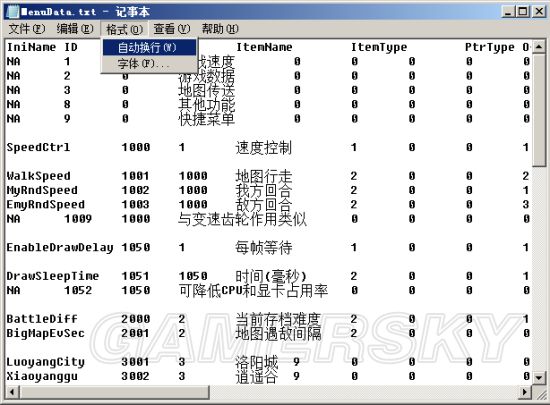Open the 编辑(E) menu
The width and height of the screenshot is (550, 405).
click(x=75, y=29)
